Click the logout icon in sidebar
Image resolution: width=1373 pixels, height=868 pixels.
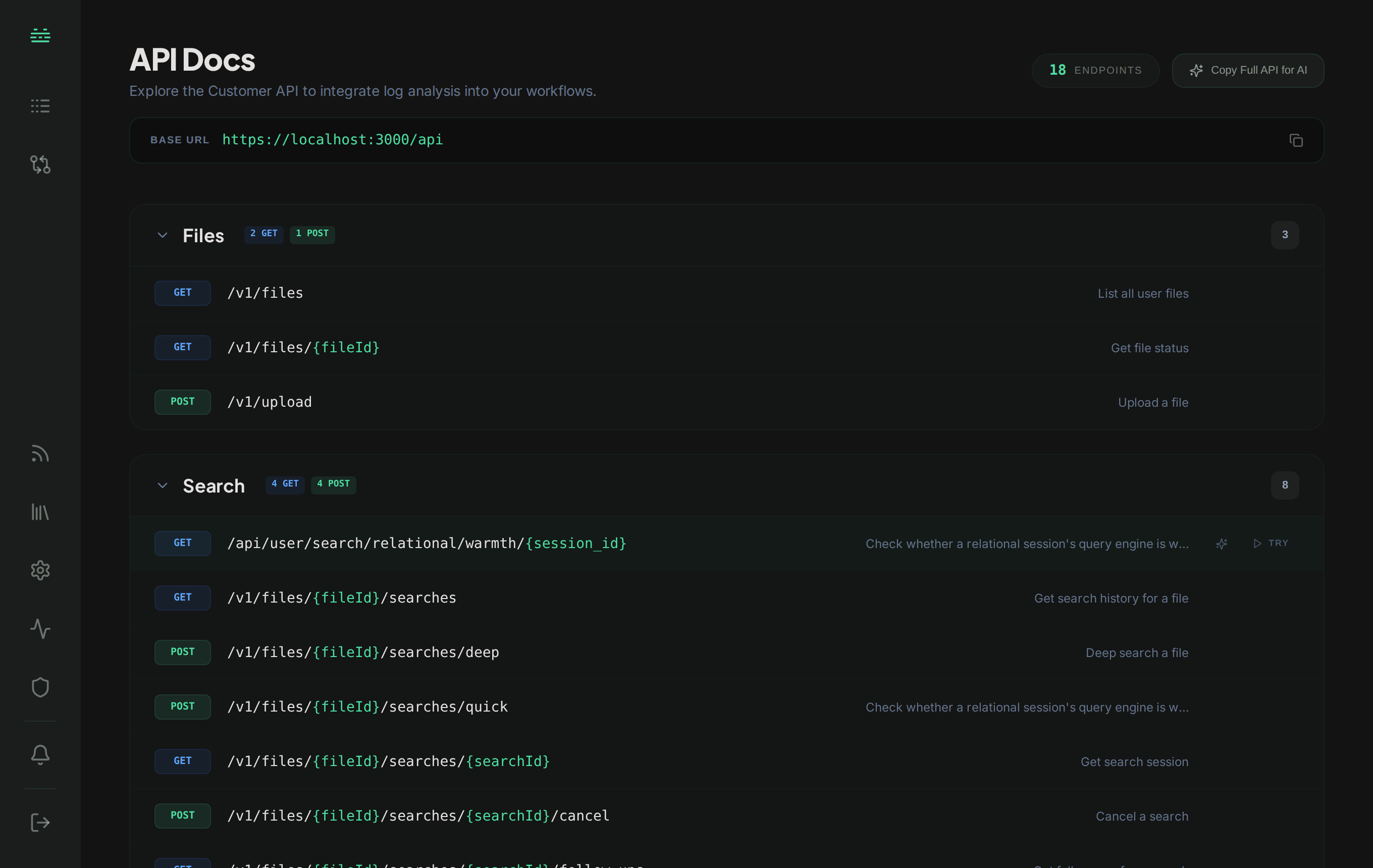pos(40,822)
